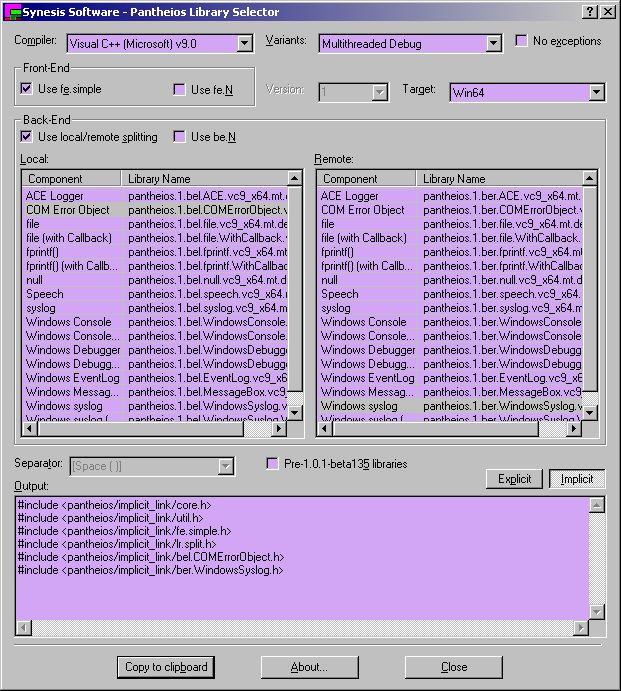
Task: Click Remote list horizontal scrollbar thumb
Action: (x=435, y=428)
